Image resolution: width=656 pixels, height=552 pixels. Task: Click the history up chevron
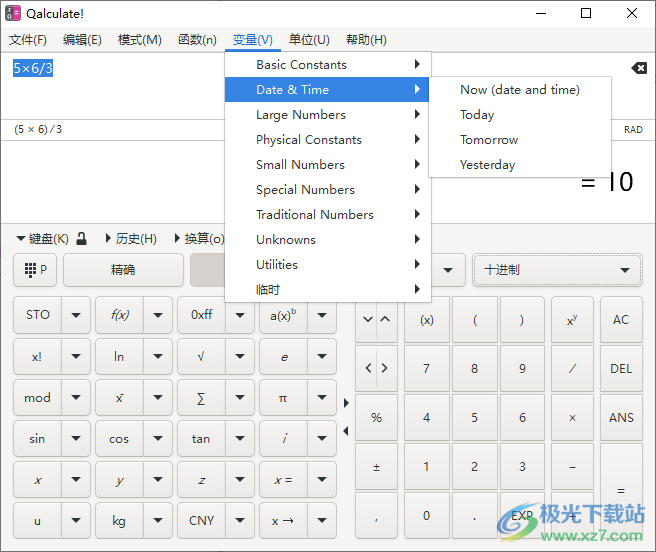385,319
